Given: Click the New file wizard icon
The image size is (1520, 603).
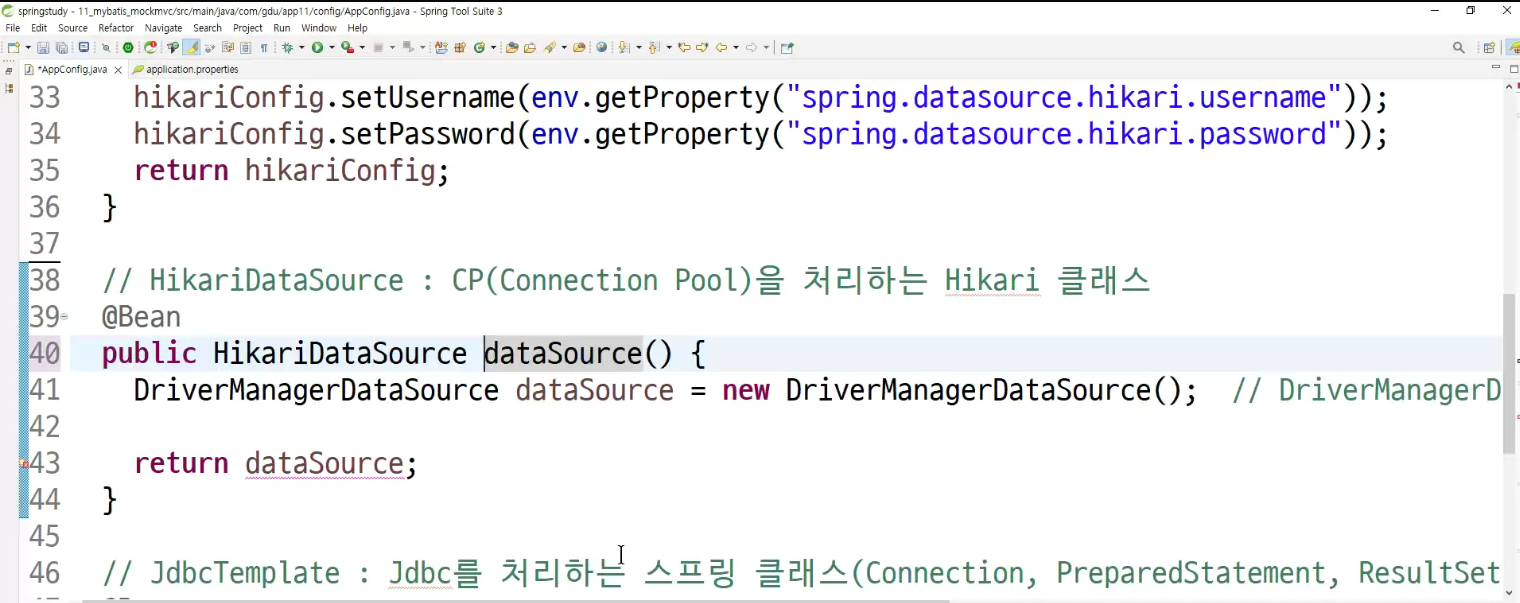Looking at the screenshot, I should coord(13,47).
